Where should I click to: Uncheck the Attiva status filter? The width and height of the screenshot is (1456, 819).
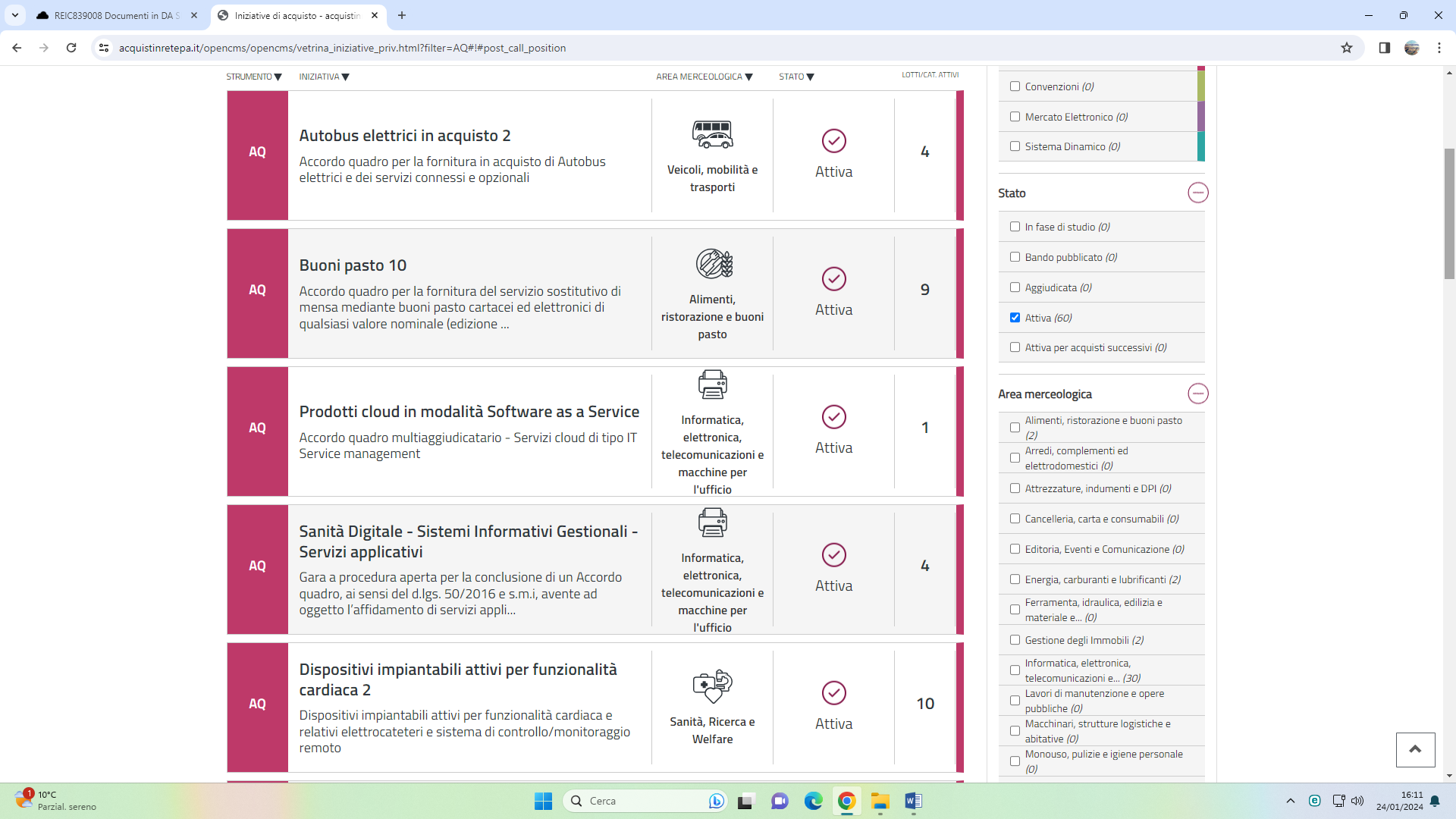point(1015,318)
